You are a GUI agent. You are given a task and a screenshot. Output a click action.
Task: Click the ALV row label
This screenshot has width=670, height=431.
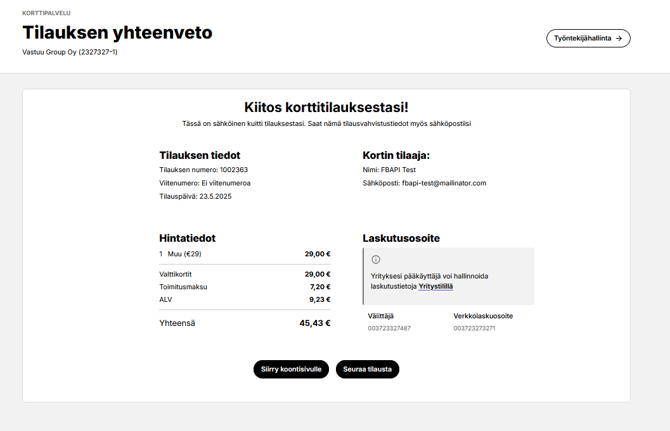coord(166,299)
